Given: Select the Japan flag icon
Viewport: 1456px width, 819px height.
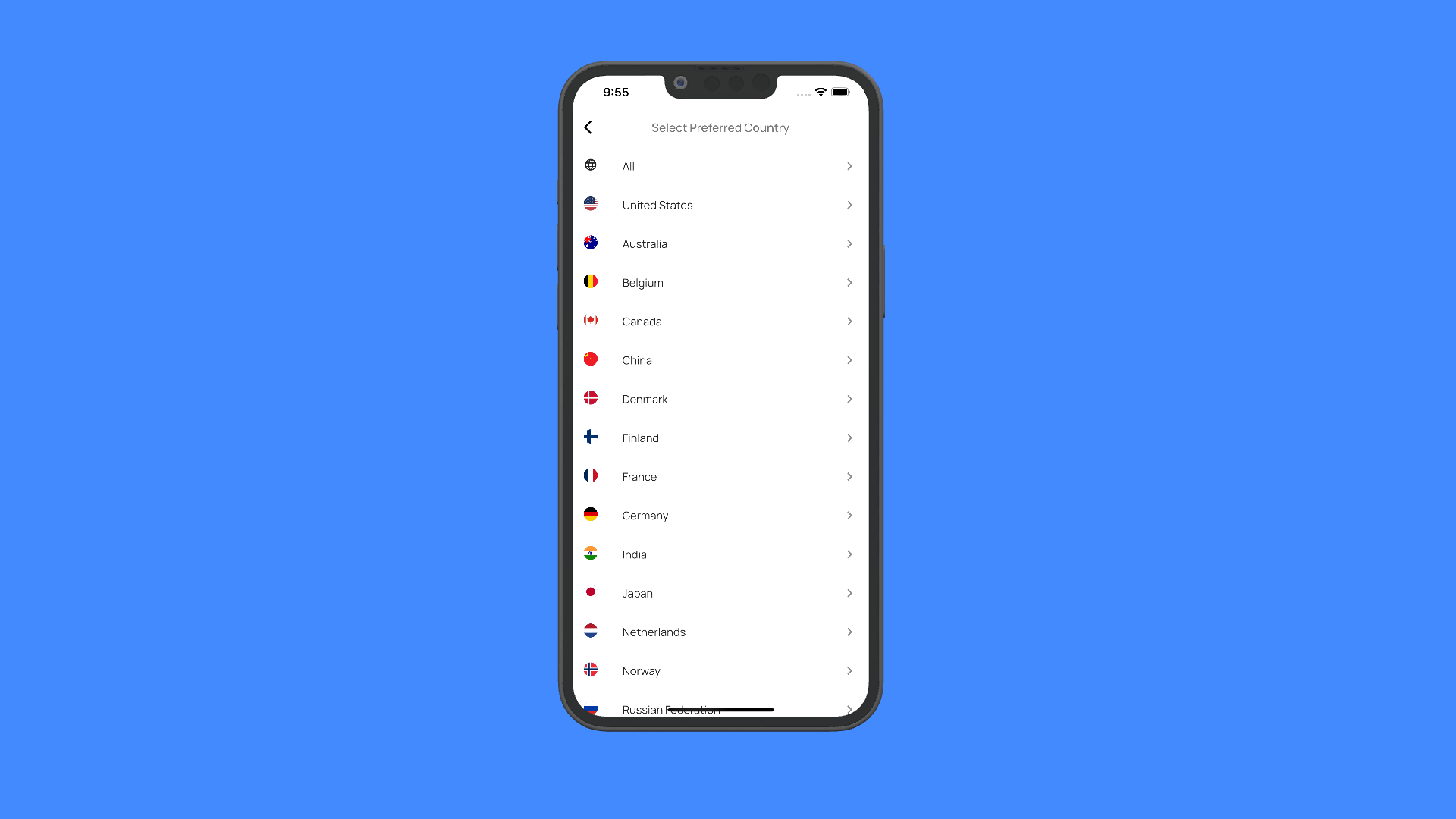Looking at the screenshot, I should [591, 592].
